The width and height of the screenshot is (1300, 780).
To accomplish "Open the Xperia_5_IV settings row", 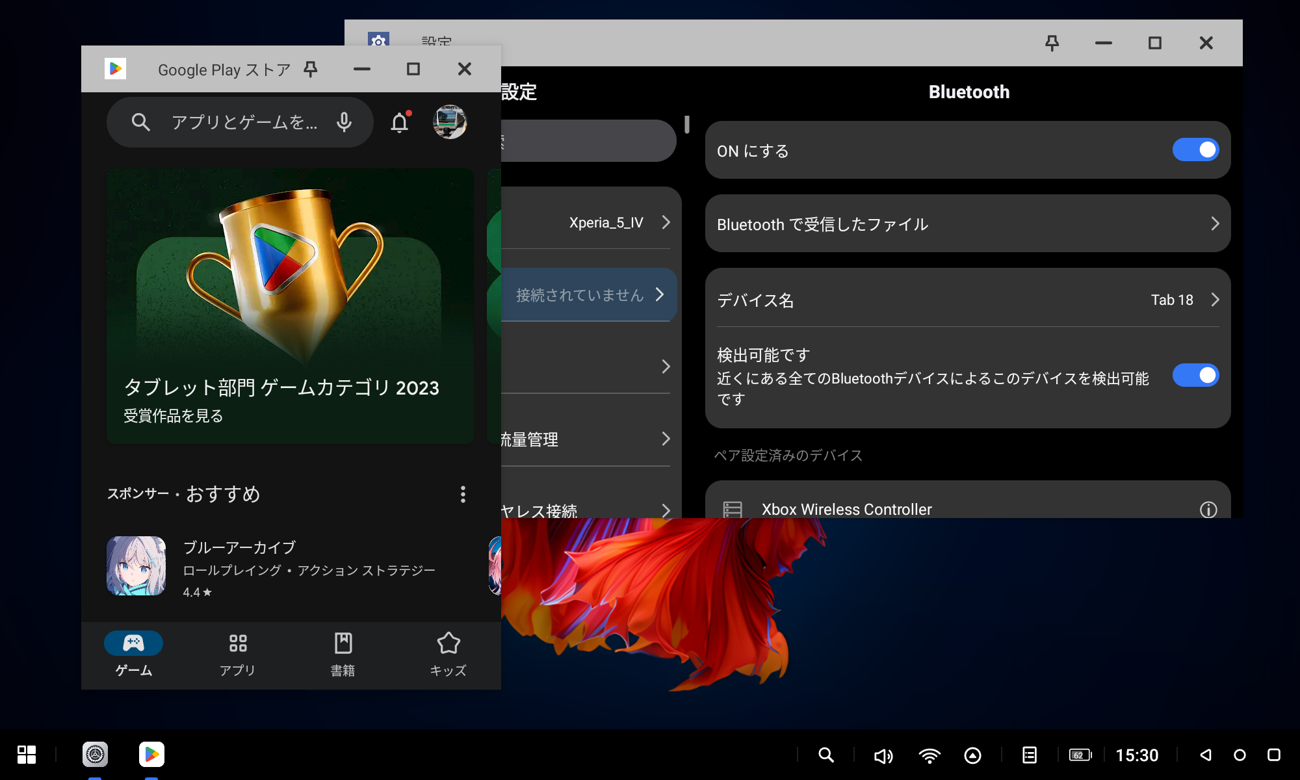I will [590, 222].
